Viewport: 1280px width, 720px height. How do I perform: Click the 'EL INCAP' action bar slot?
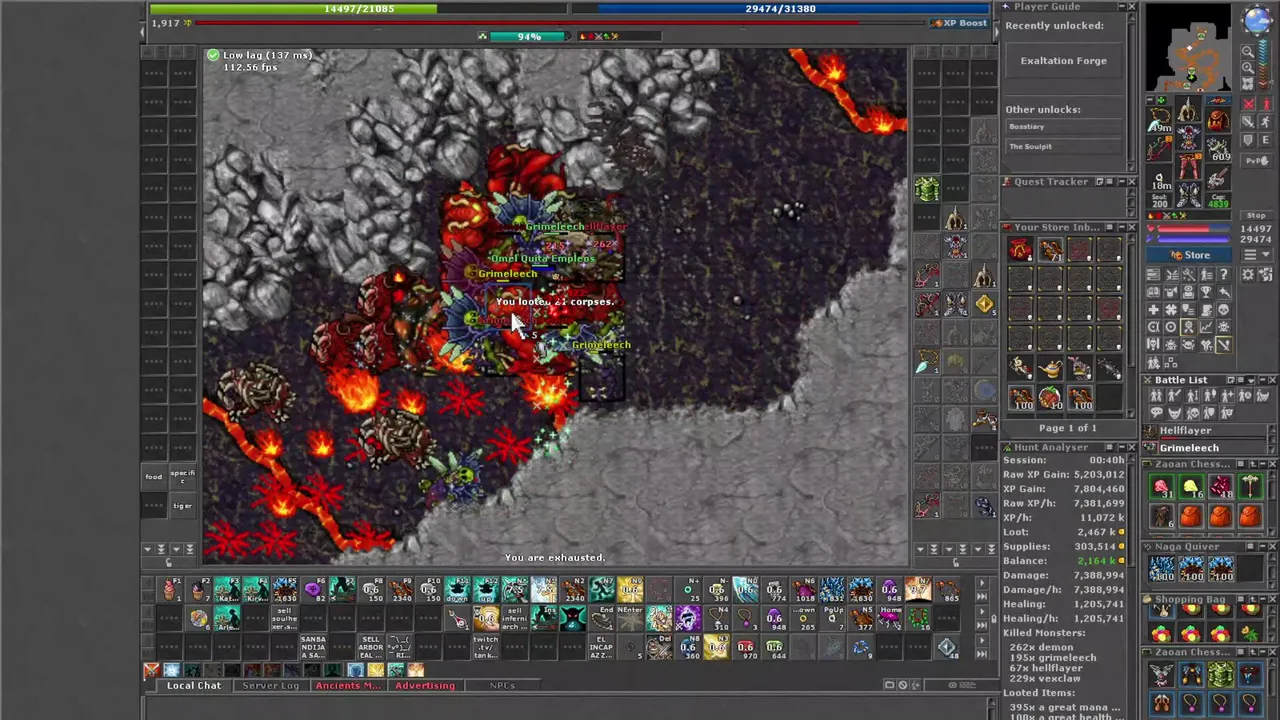coord(601,647)
